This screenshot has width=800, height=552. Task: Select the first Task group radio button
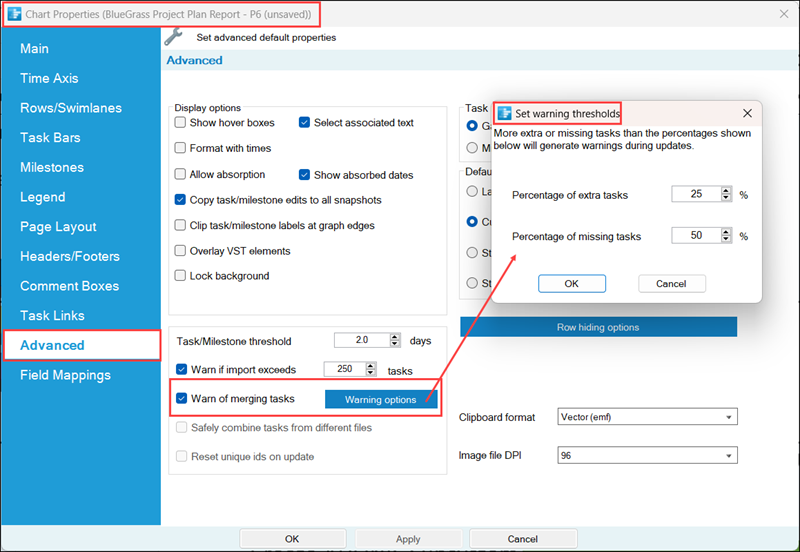[472, 126]
